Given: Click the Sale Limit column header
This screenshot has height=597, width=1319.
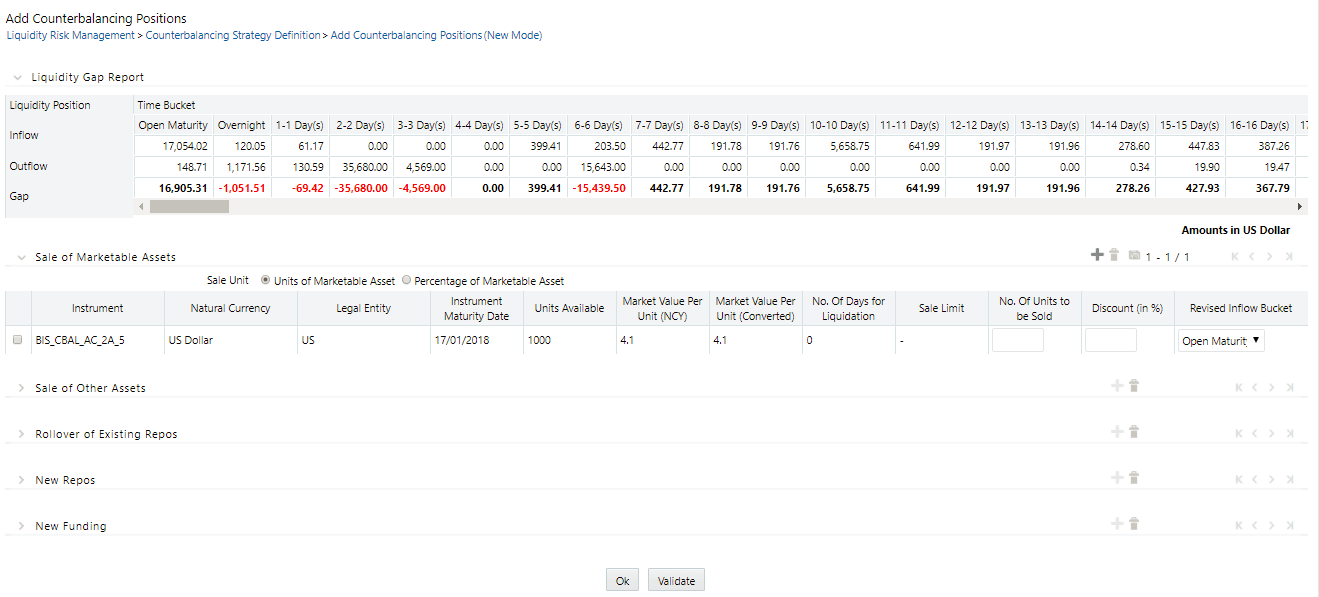Looking at the screenshot, I should coord(941,308).
